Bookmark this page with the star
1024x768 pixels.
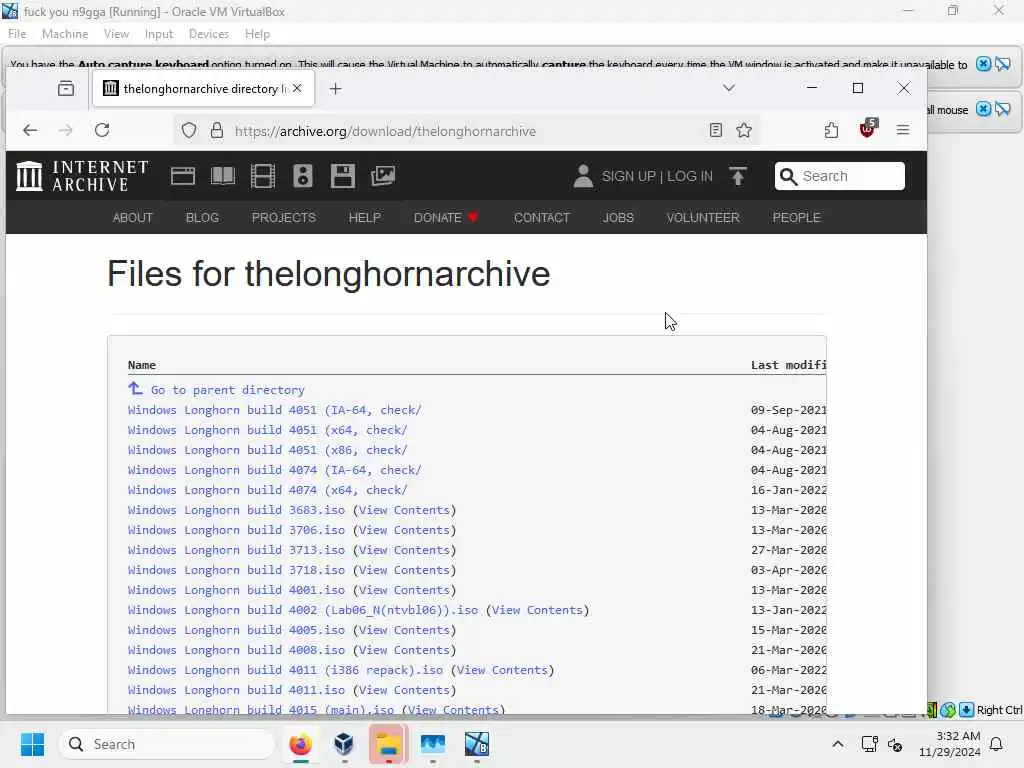(x=744, y=131)
